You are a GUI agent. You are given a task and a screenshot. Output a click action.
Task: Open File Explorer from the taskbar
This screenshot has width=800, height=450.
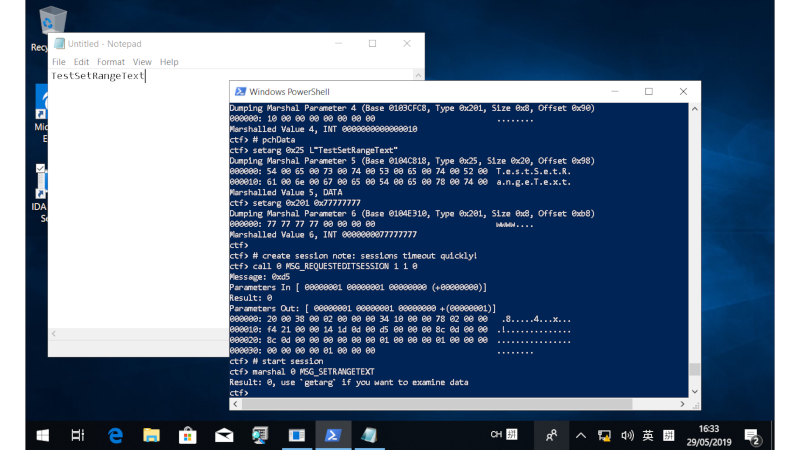pos(151,435)
